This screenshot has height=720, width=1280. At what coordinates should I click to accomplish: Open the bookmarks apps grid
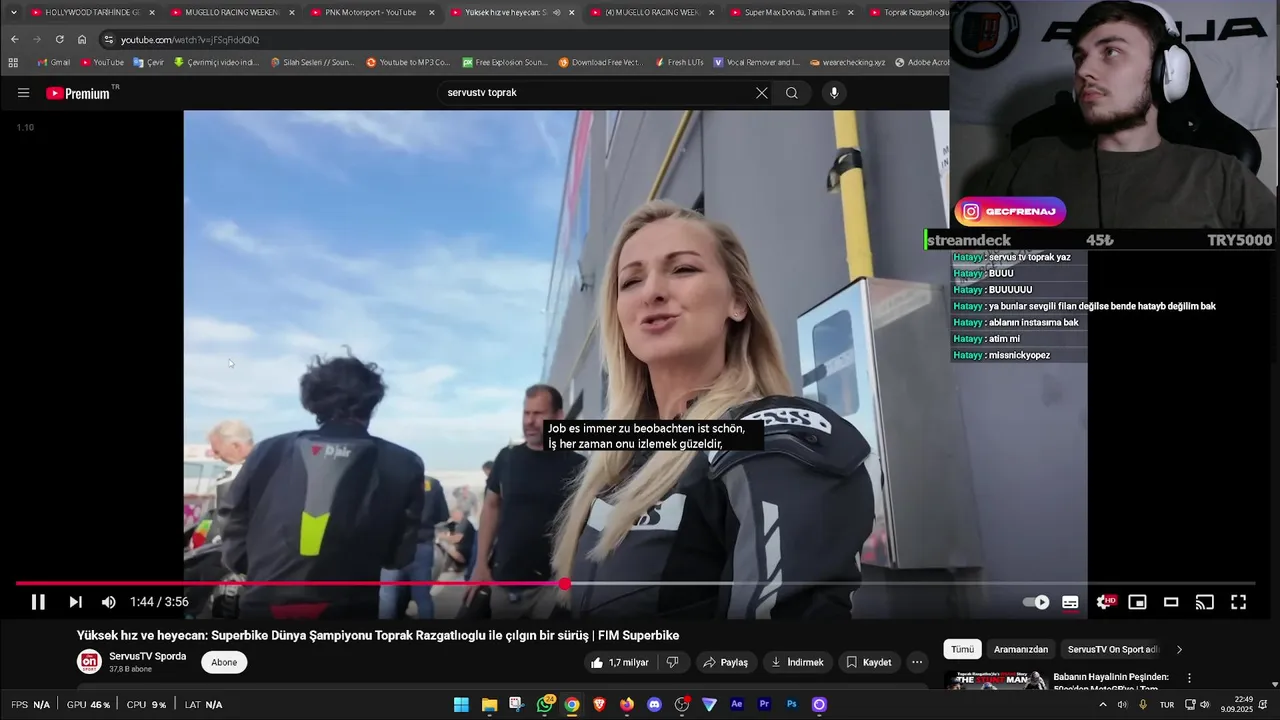click(x=13, y=62)
